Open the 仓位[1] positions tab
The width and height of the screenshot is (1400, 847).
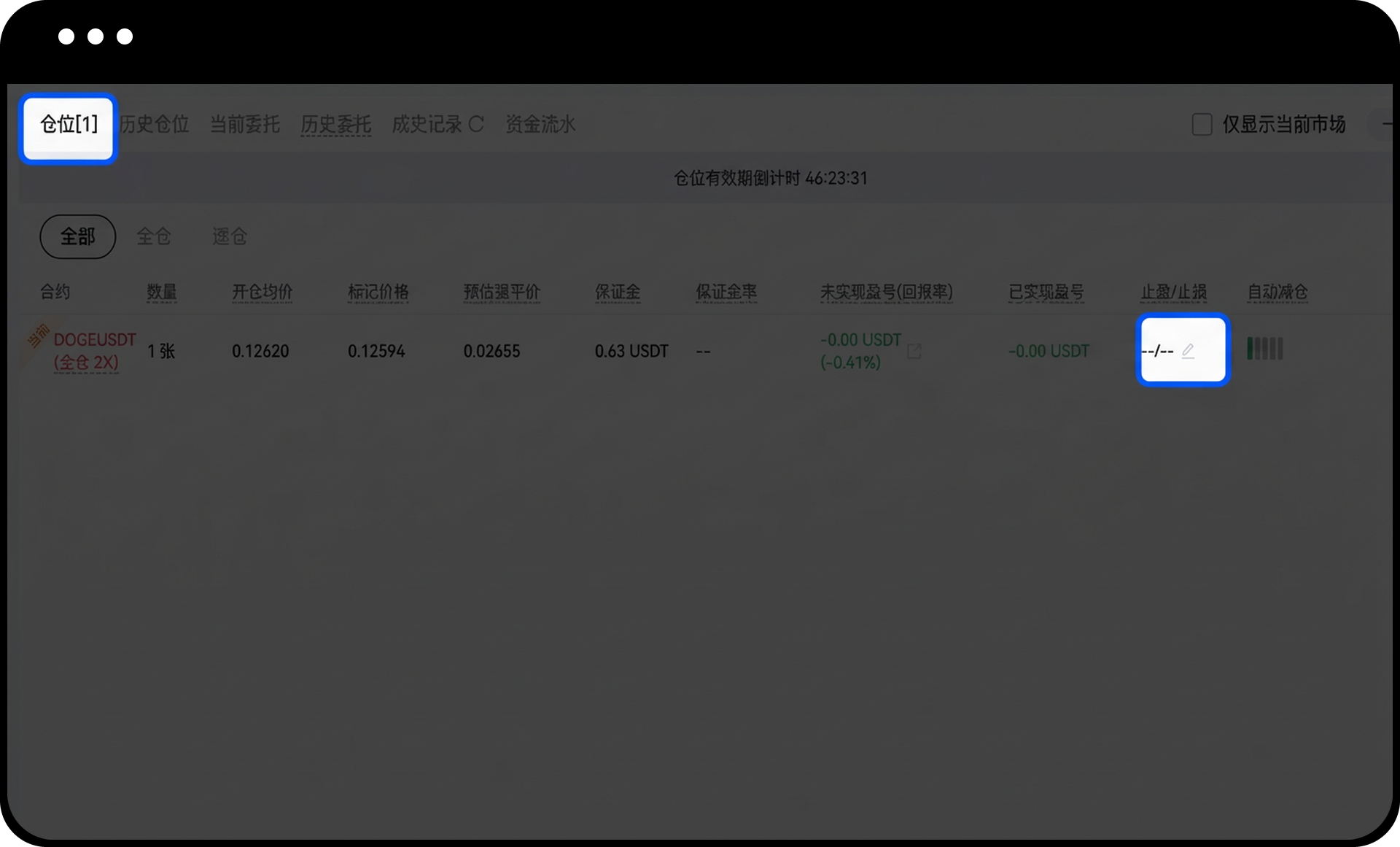[x=69, y=125]
